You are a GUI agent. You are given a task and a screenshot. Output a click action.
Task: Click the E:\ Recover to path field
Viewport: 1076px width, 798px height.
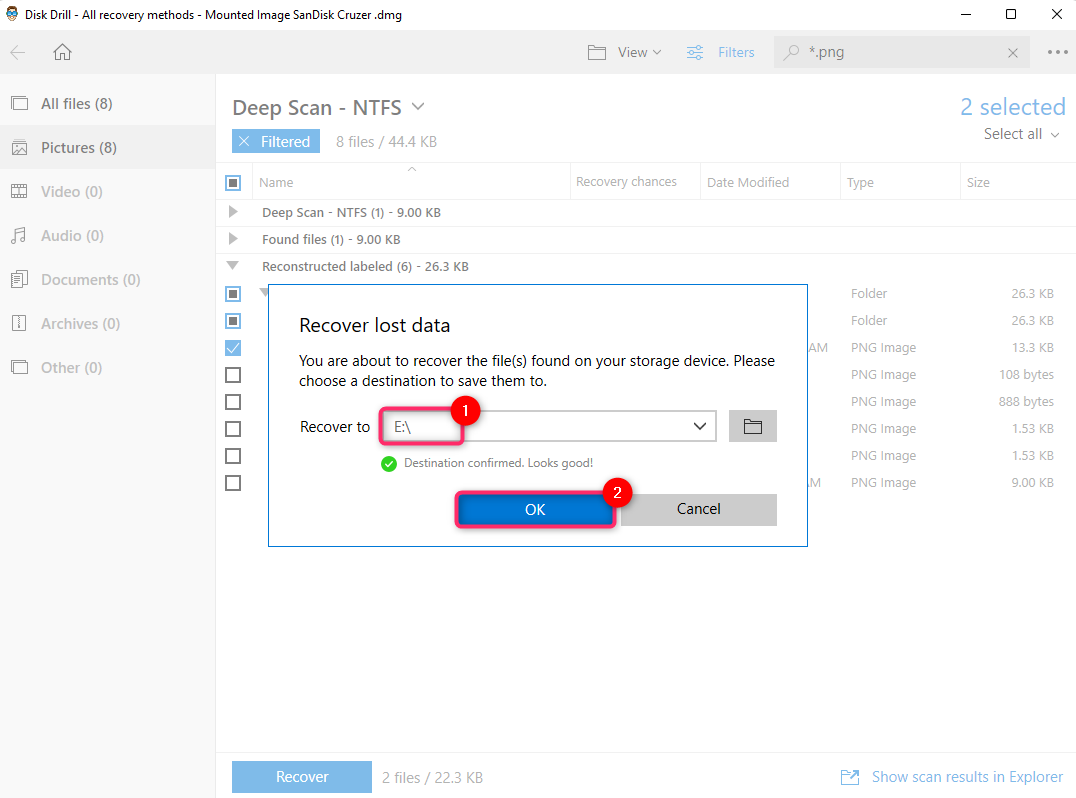click(549, 426)
